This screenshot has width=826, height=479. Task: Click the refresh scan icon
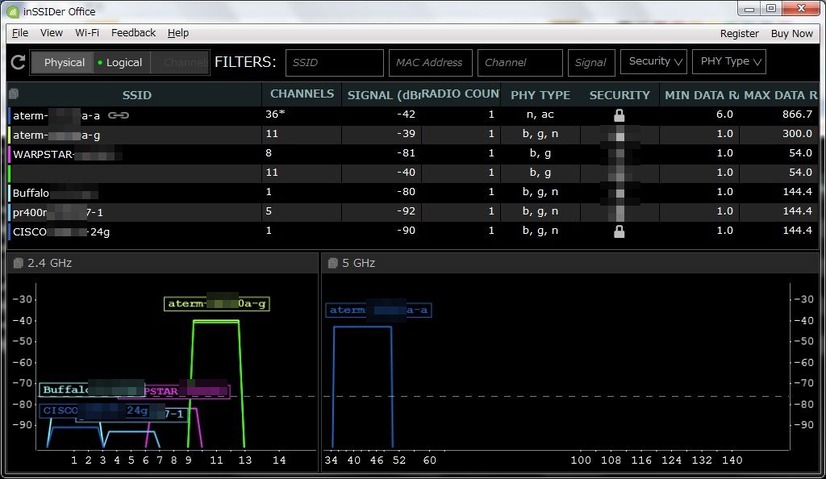point(18,62)
